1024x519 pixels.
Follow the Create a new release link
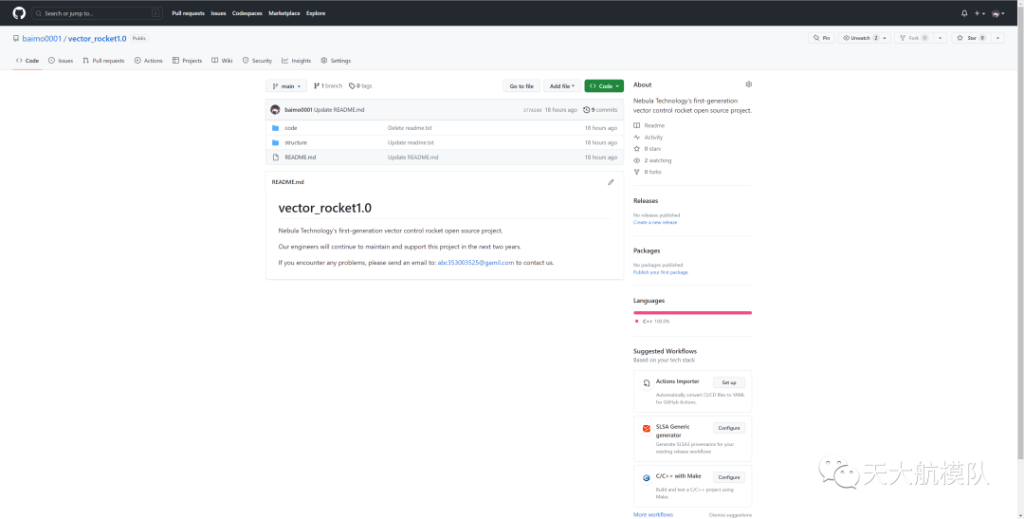click(x=655, y=222)
